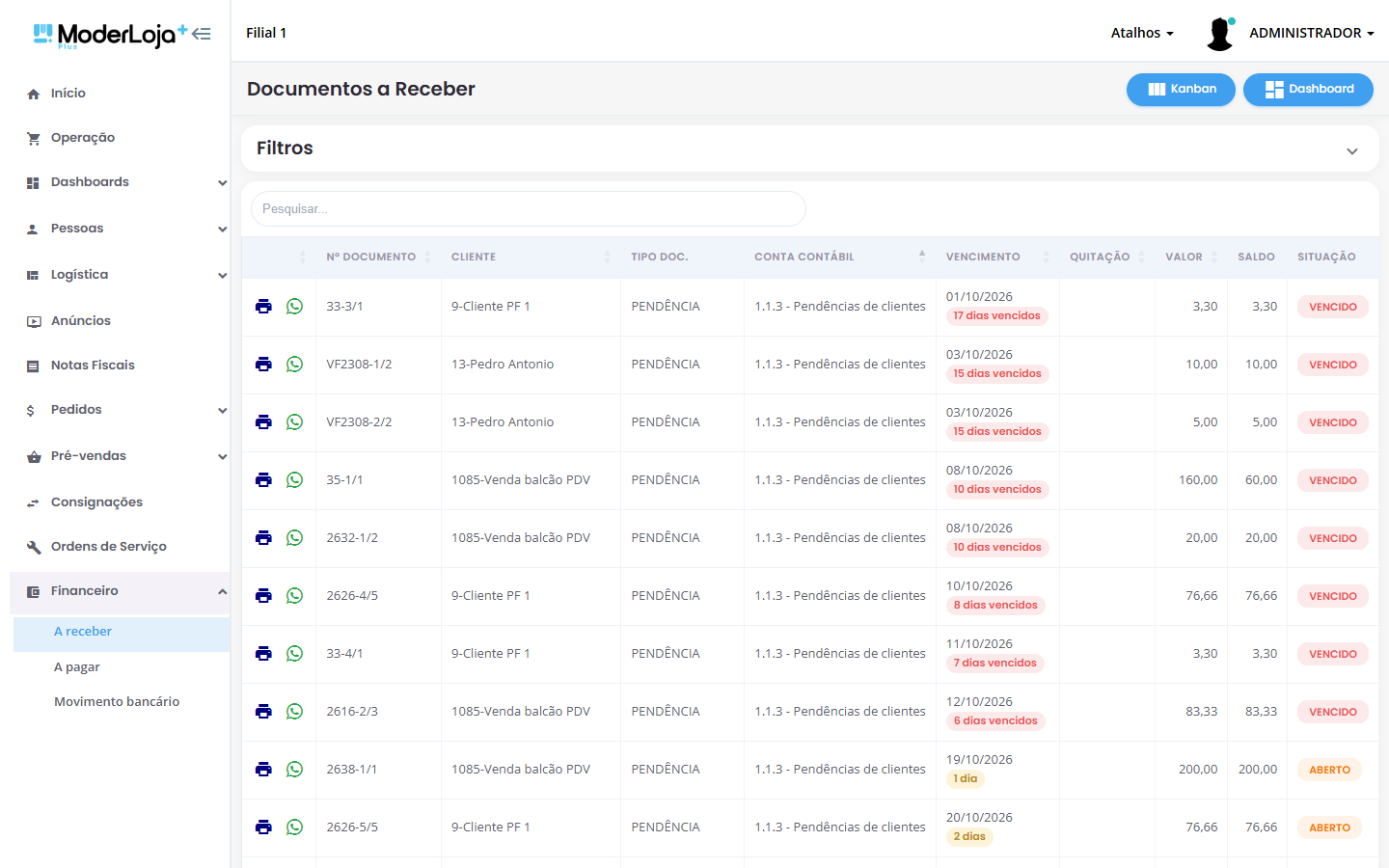Switch to Kanban view
The image size is (1389, 868).
[1181, 89]
